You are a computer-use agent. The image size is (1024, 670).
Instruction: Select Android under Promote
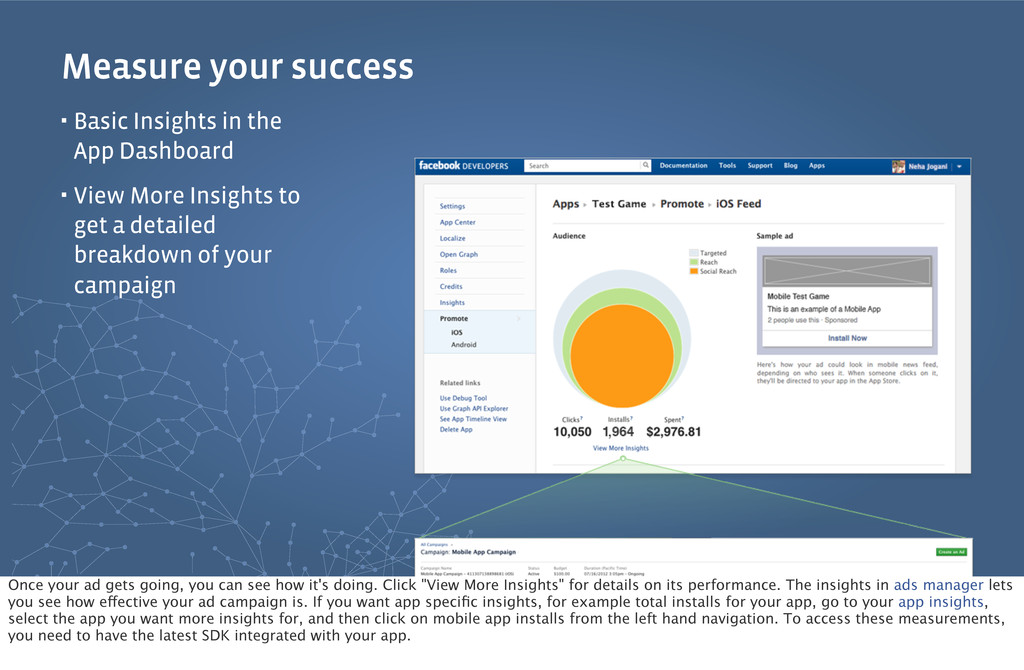464,345
